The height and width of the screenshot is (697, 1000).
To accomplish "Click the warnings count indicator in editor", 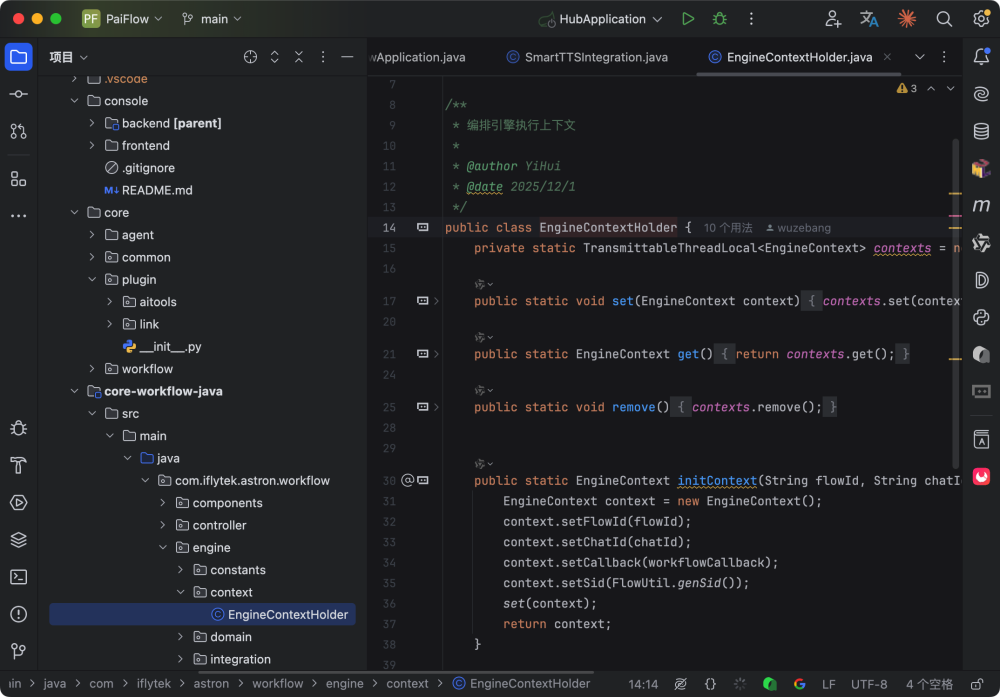I will [x=907, y=88].
